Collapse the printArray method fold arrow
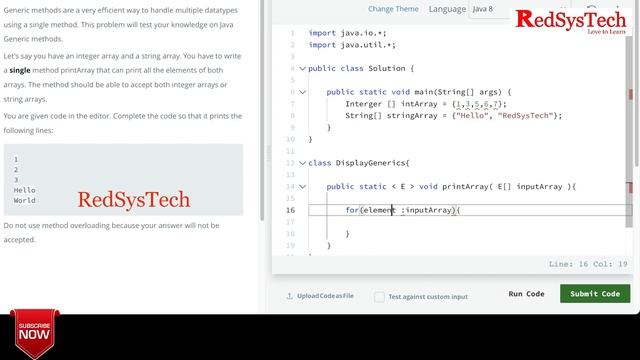 point(302,187)
